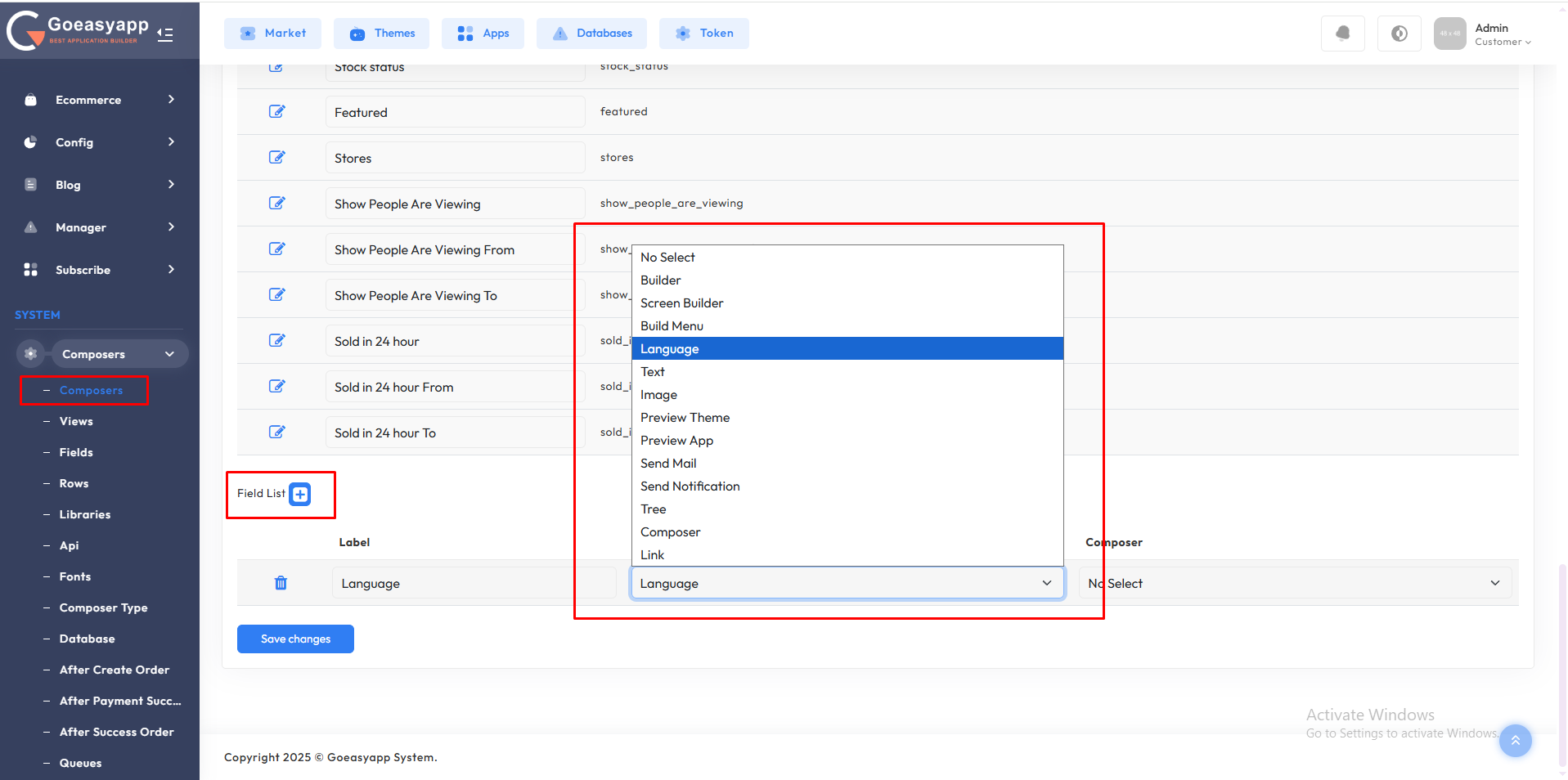
Task: Add a new field with the plus icon
Action: point(300,494)
